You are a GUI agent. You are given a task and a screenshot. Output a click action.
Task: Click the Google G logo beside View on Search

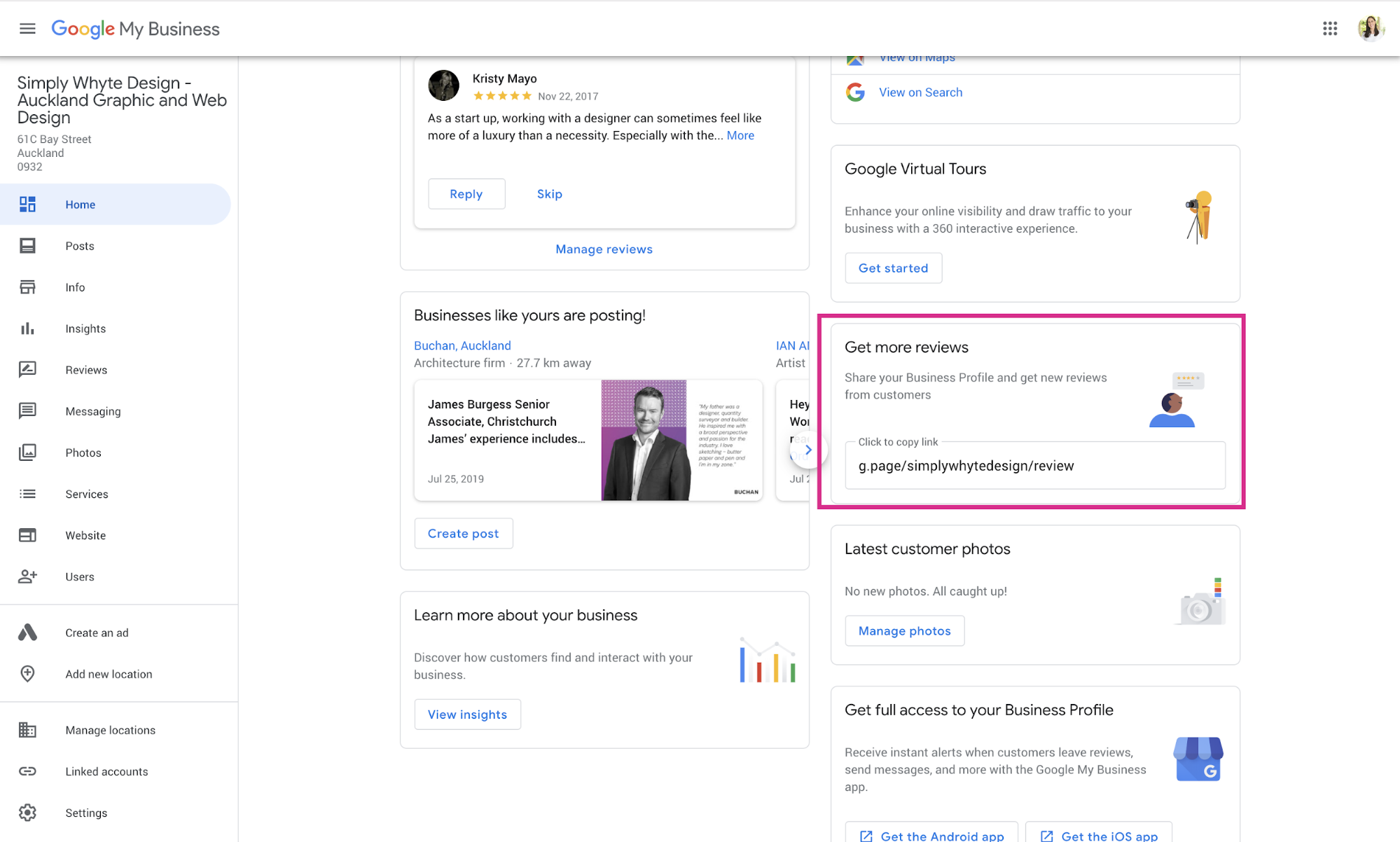[855, 92]
